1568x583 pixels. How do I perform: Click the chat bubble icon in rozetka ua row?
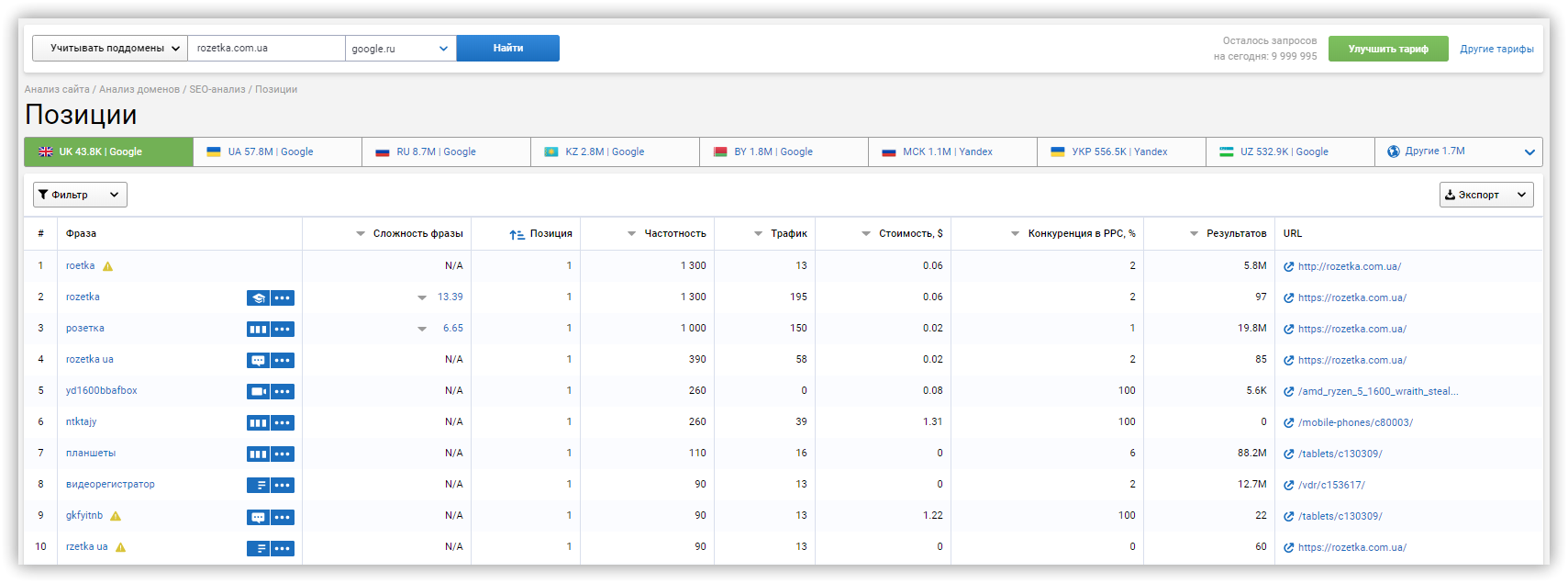click(258, 360)
